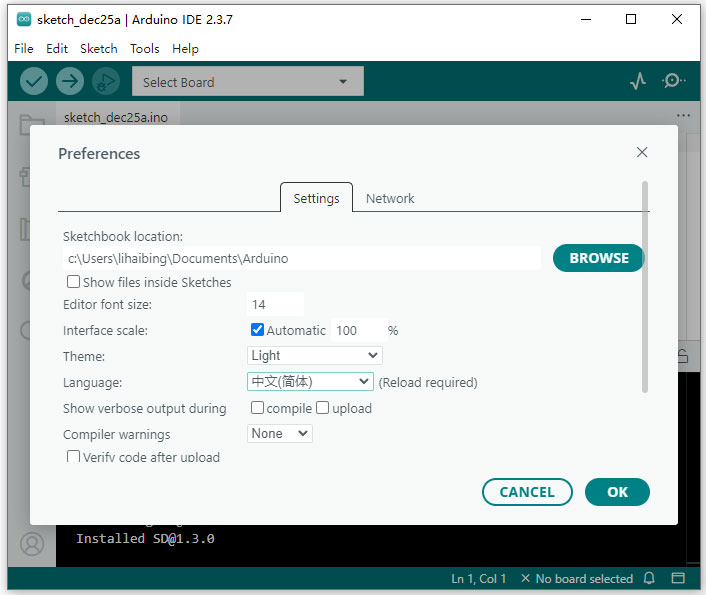
Task: Click the Verify checkmark toolbar icon
Action: pyautogui.click(x=34, y=82)
